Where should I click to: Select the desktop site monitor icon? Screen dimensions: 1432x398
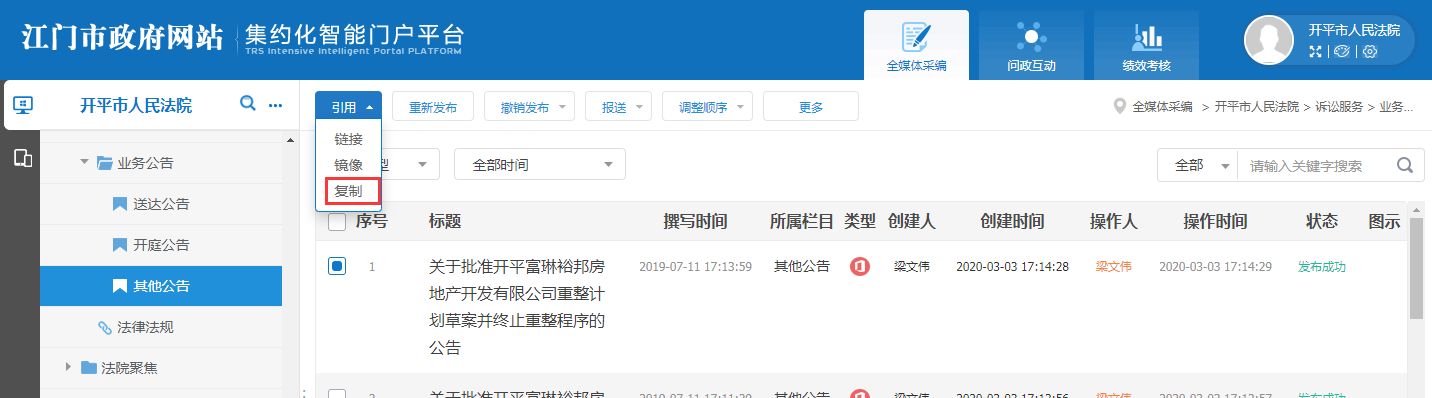click(23, 105)
